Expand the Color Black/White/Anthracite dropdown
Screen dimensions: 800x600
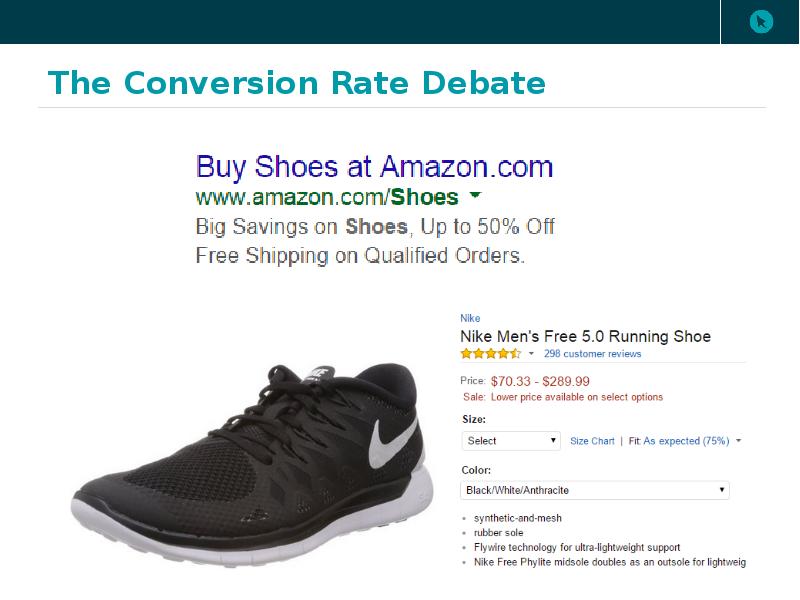pyautogui.click(x=595, y=491)
